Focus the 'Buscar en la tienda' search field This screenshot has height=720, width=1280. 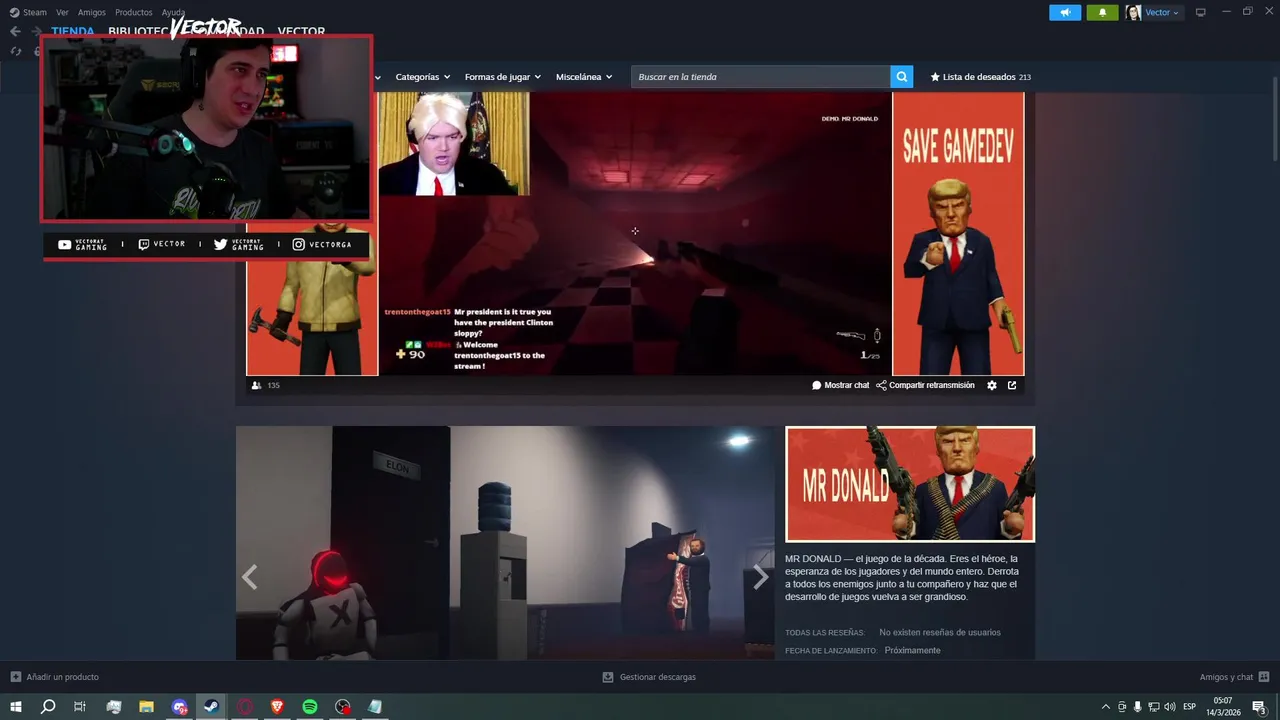point(761,77)
